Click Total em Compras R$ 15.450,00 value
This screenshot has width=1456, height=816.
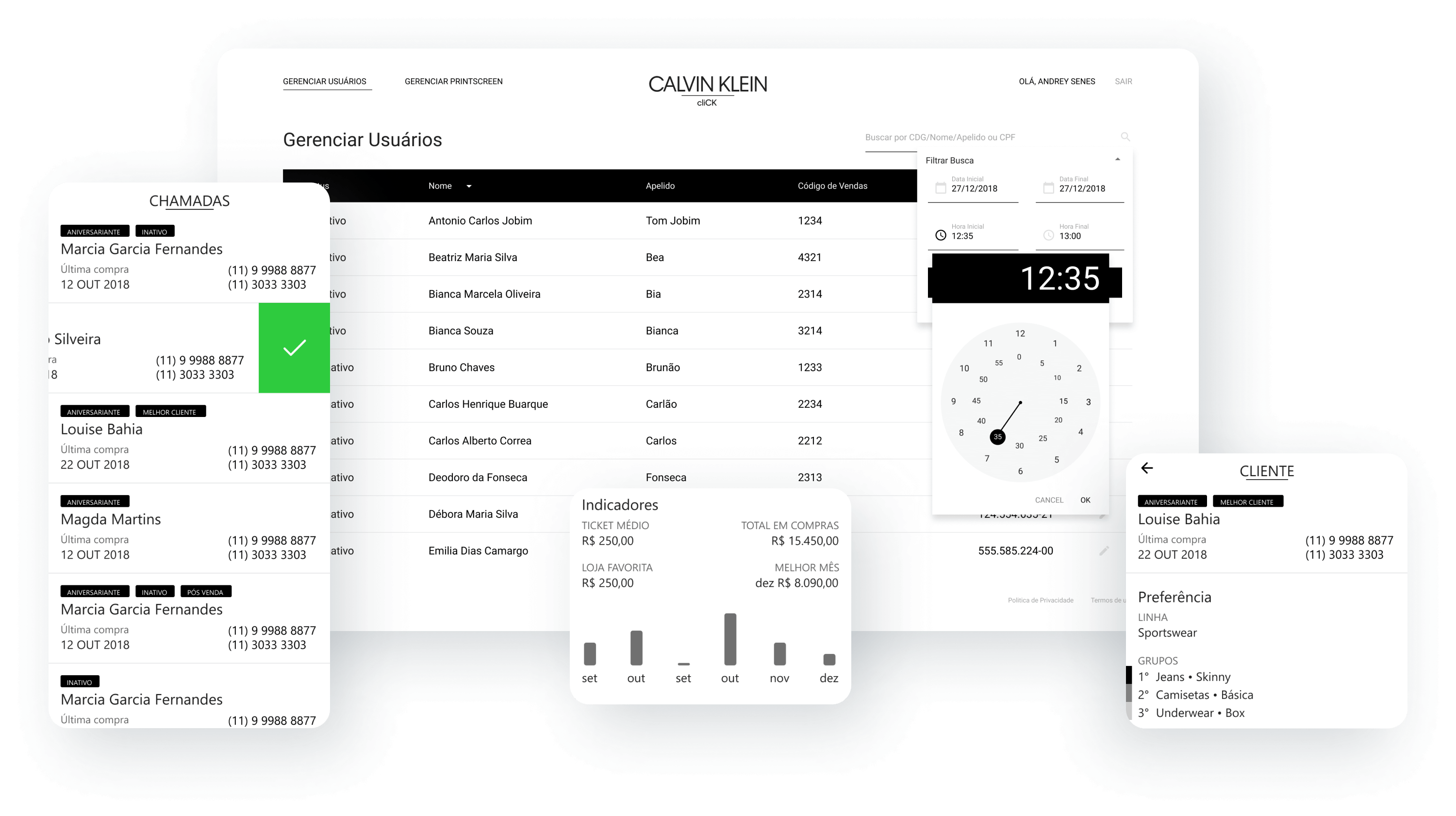click(x=804, y=541)
